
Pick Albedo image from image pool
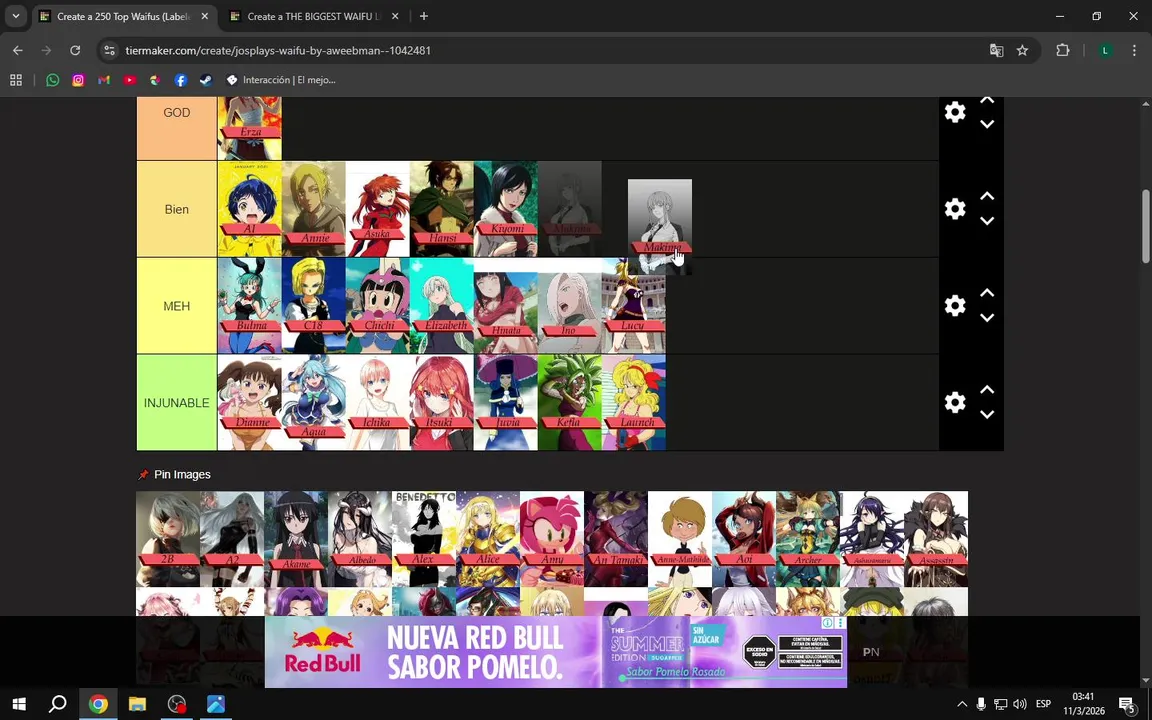[x=360, y=539]
